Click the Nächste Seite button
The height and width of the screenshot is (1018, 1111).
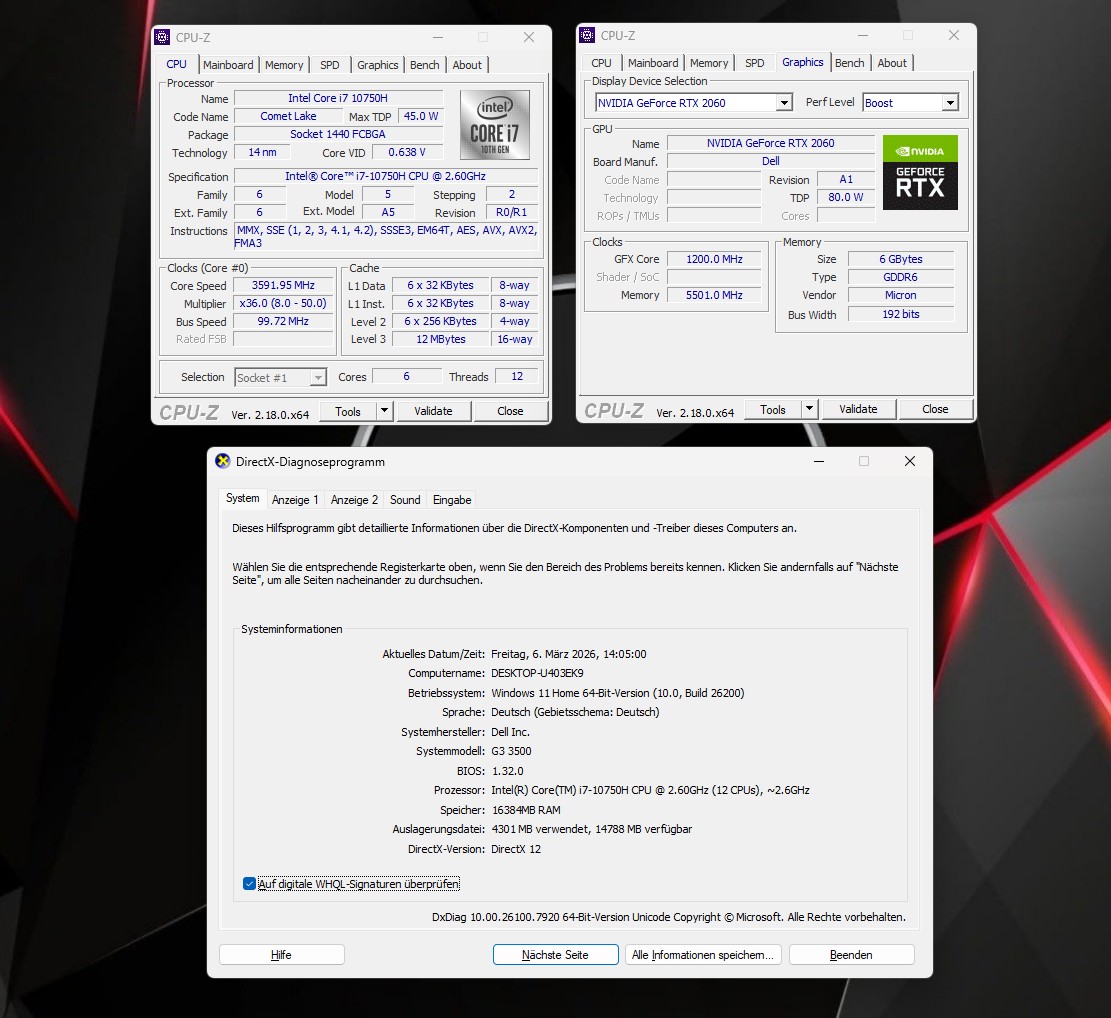(x=556, y=954)
